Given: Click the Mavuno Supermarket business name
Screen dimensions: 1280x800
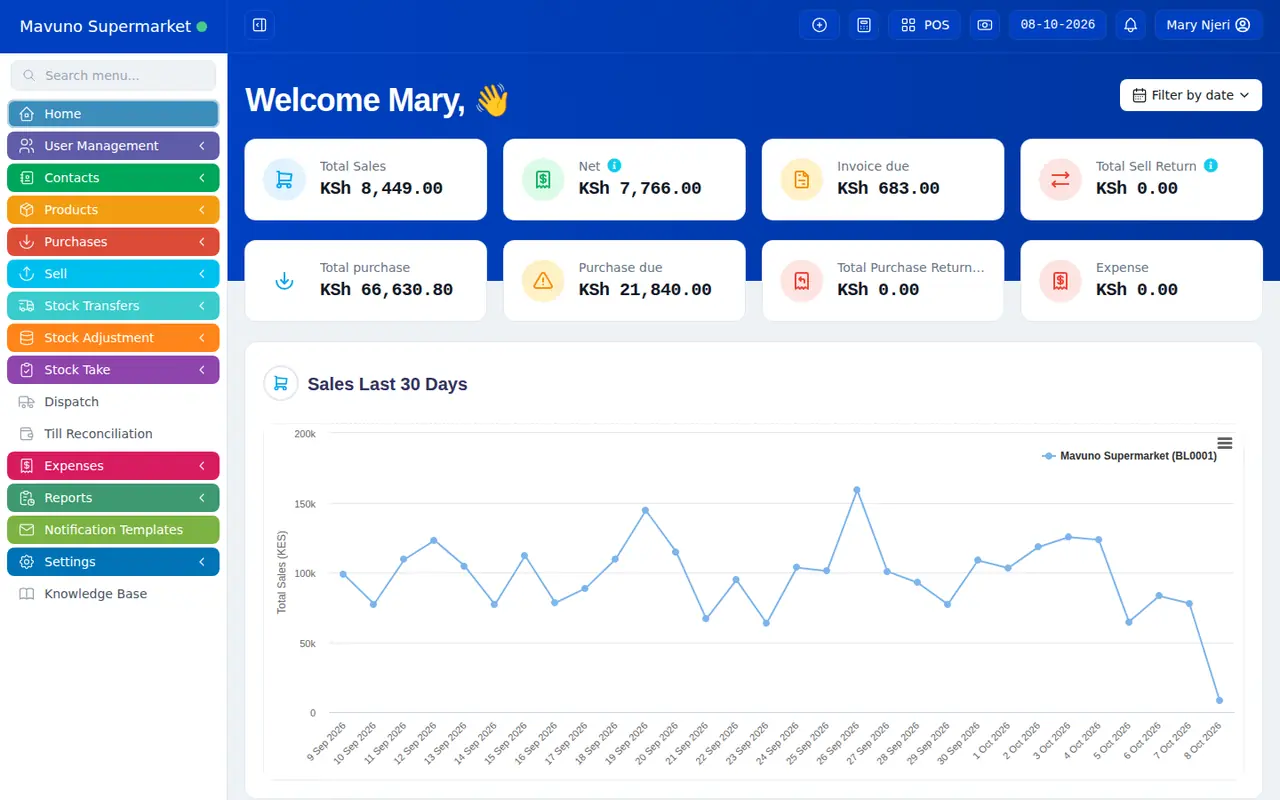Looking at the screenshot, I should pos(105,27).
